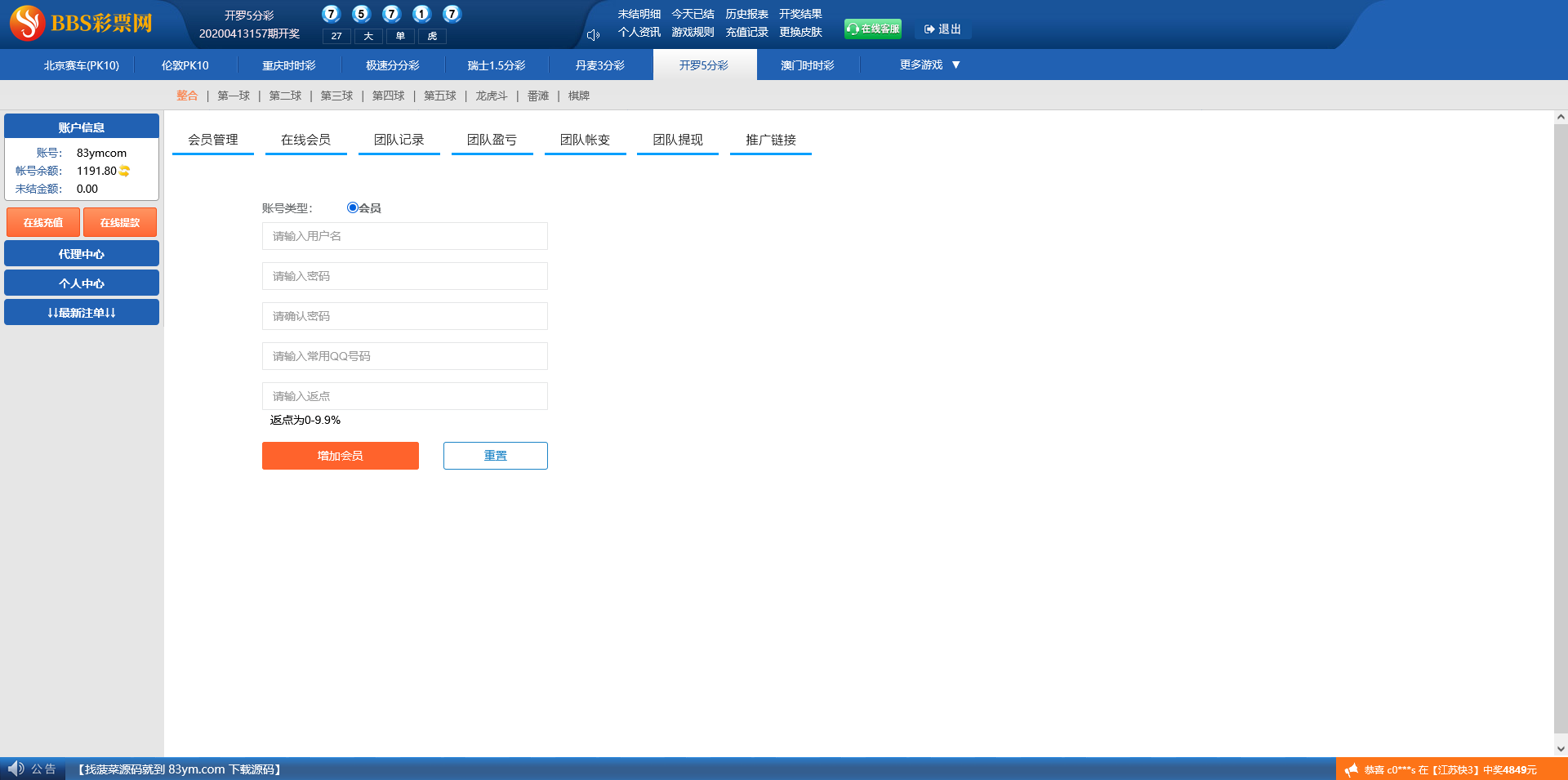This screenshot has width=1568, height=780.
Task: Click the first drawn ball number 7
Action: pyautogui.click(x=331, y=14)
